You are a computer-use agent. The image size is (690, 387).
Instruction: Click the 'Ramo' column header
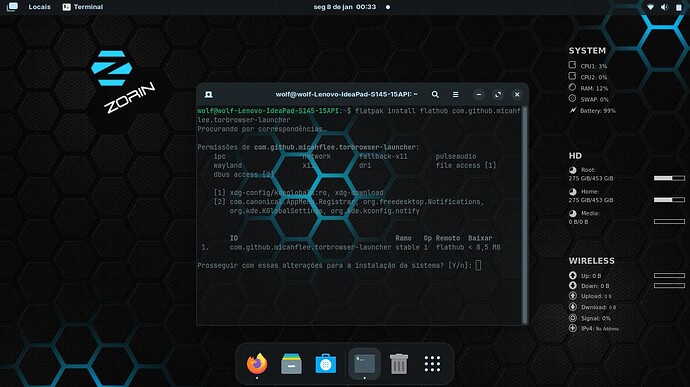pyautogui.click(x=403, y=238)
